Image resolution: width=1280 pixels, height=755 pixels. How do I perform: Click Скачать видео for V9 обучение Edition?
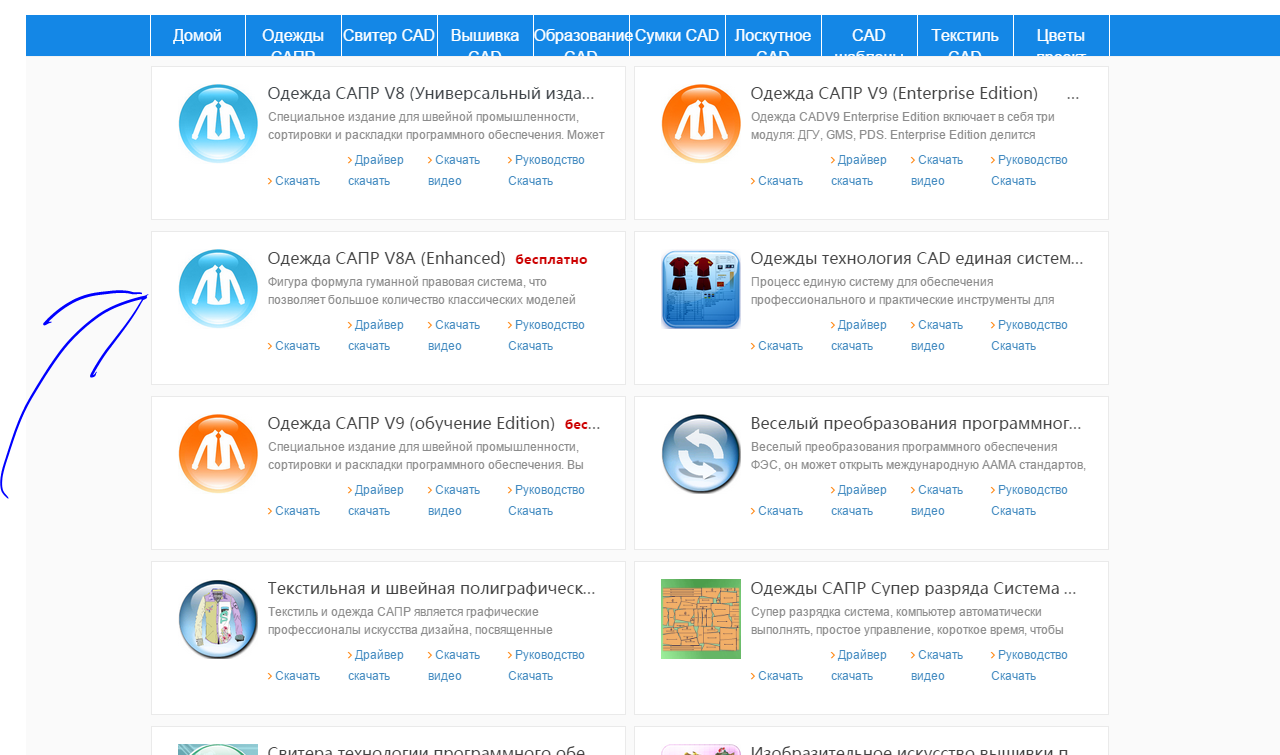(454, 500)
